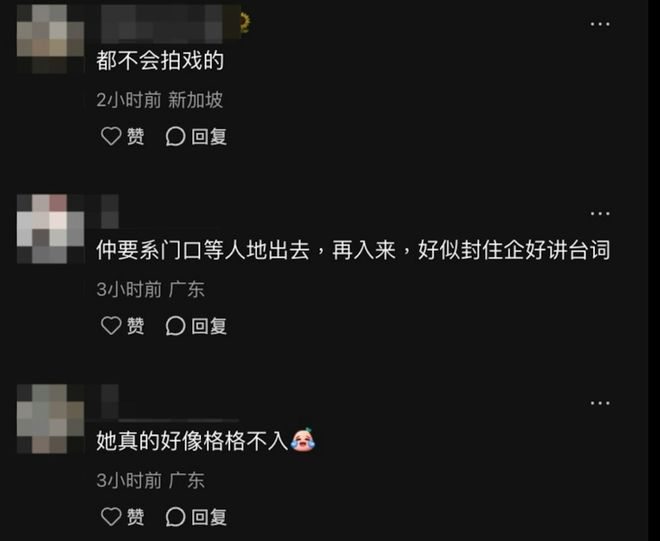660x541 pixels.
Task: Open first commenter's avatar profile
Action: click(50, 39)
